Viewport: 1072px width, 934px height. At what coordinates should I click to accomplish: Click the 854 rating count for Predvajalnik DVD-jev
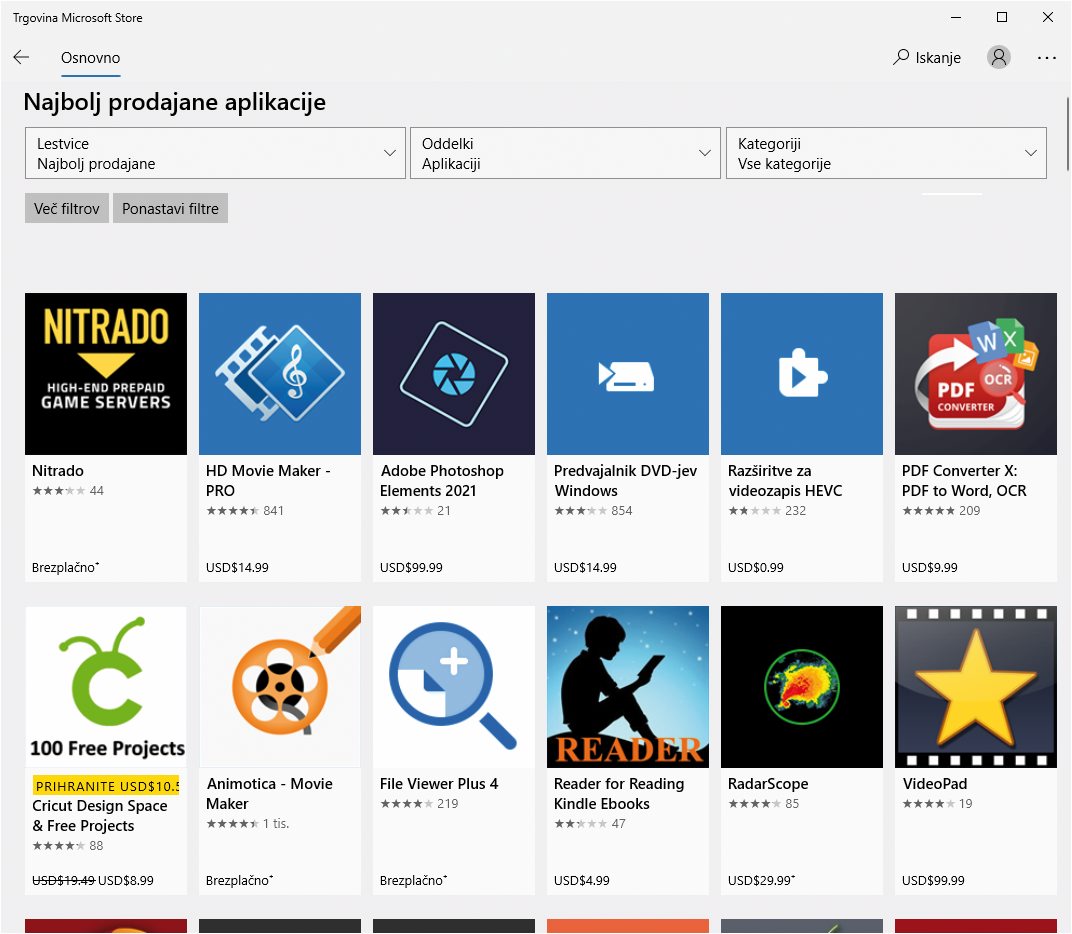tap(621, 511)
